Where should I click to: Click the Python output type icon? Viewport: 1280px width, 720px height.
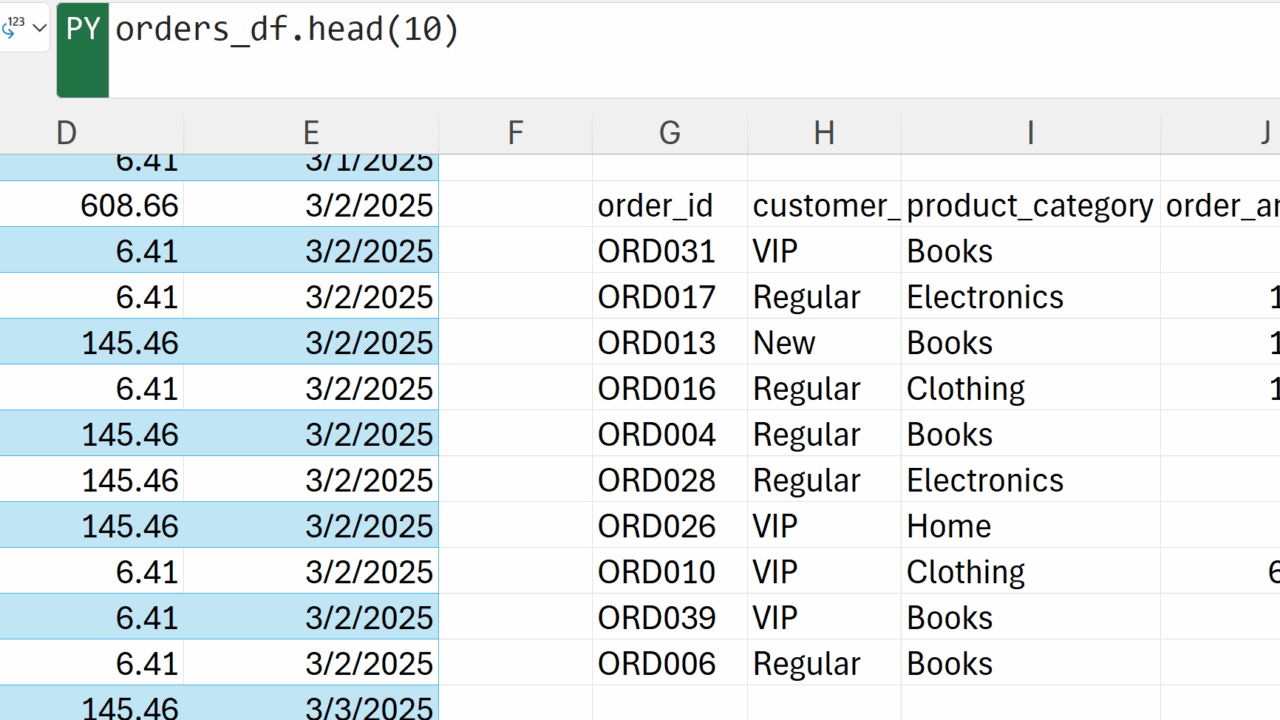14,27
